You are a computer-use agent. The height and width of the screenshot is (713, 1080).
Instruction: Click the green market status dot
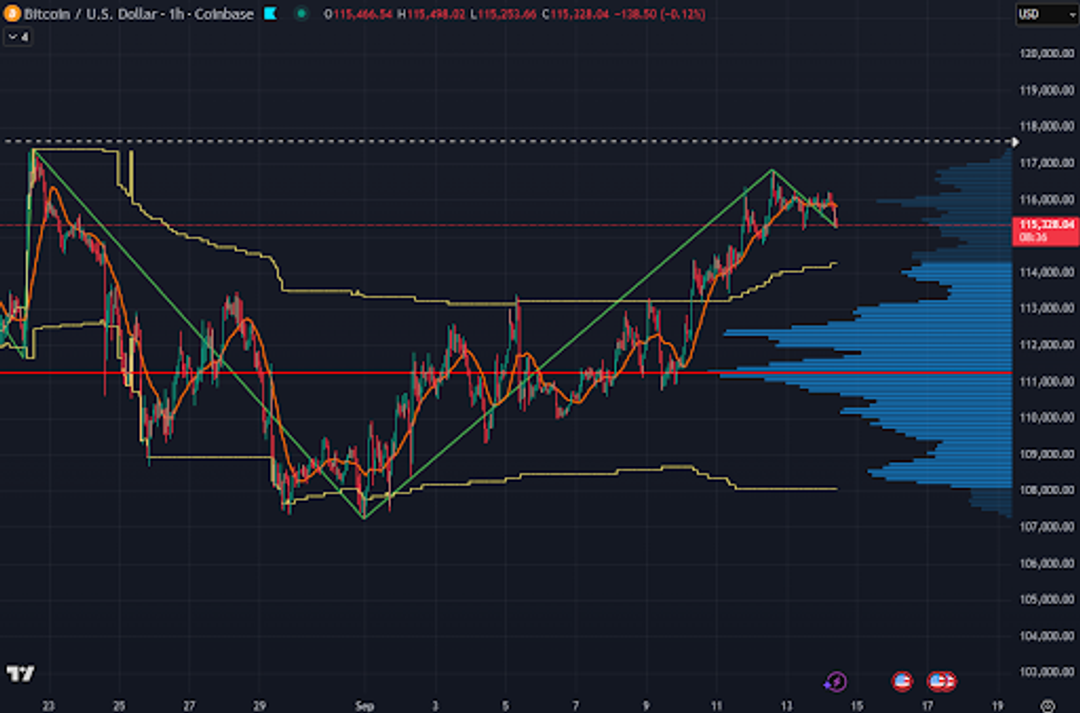[301, 13]
